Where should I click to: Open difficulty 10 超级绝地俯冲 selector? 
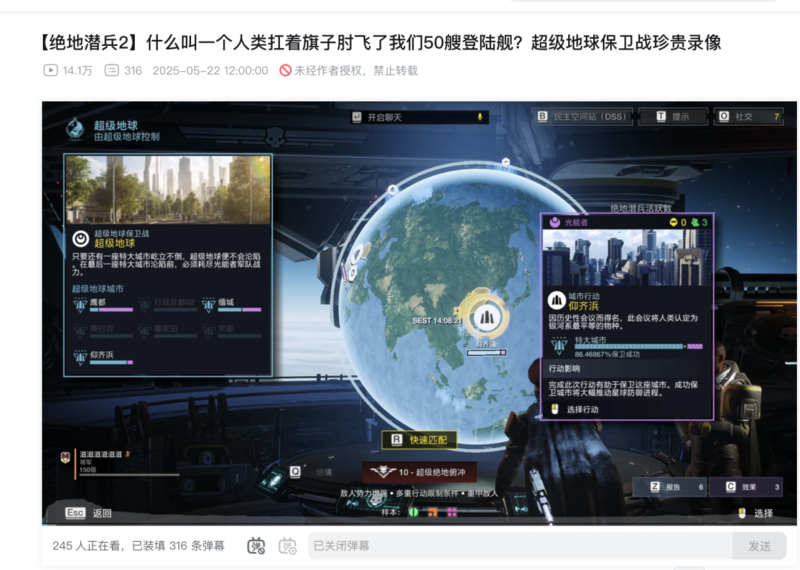coord(419,472)
